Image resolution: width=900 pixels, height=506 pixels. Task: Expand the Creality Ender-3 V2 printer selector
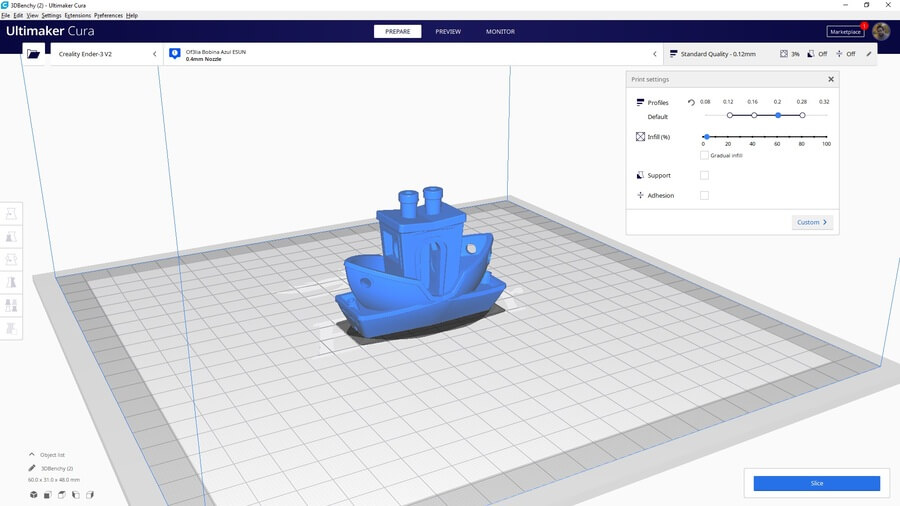(x=105, y=54)
